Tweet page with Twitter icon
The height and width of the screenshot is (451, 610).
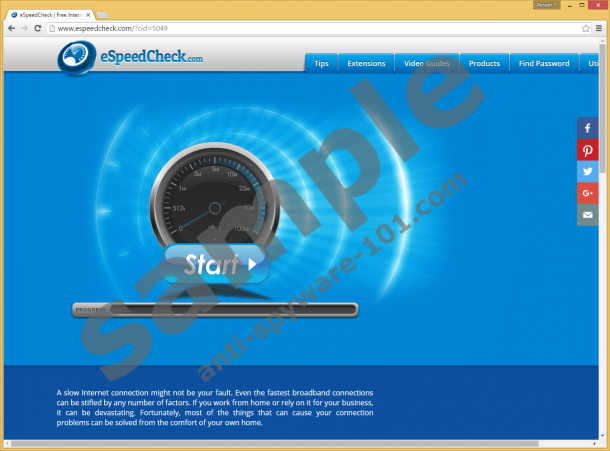588,171
